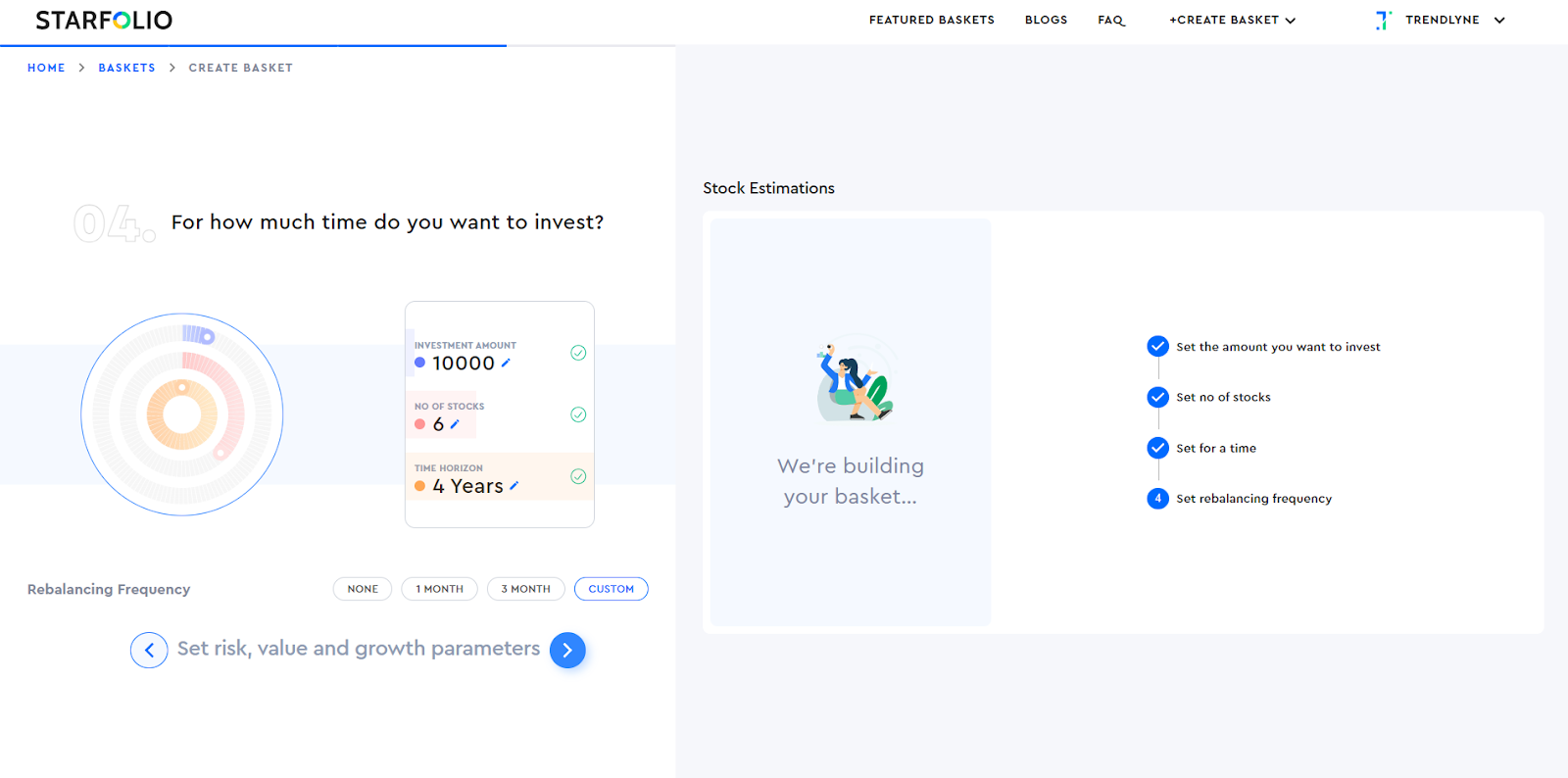Click the blue investment amount dial handle
The height and width of the screenshot is (778, 1568).
point(208,337)
